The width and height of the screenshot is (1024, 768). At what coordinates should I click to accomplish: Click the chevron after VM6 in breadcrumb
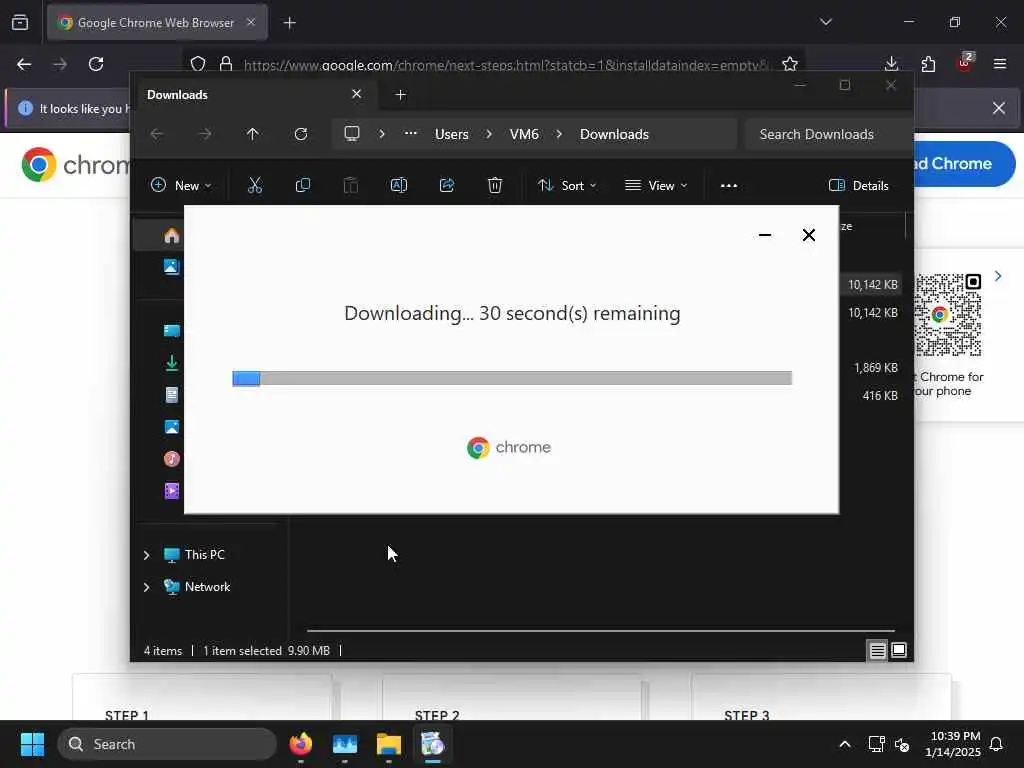click(559, 134)
